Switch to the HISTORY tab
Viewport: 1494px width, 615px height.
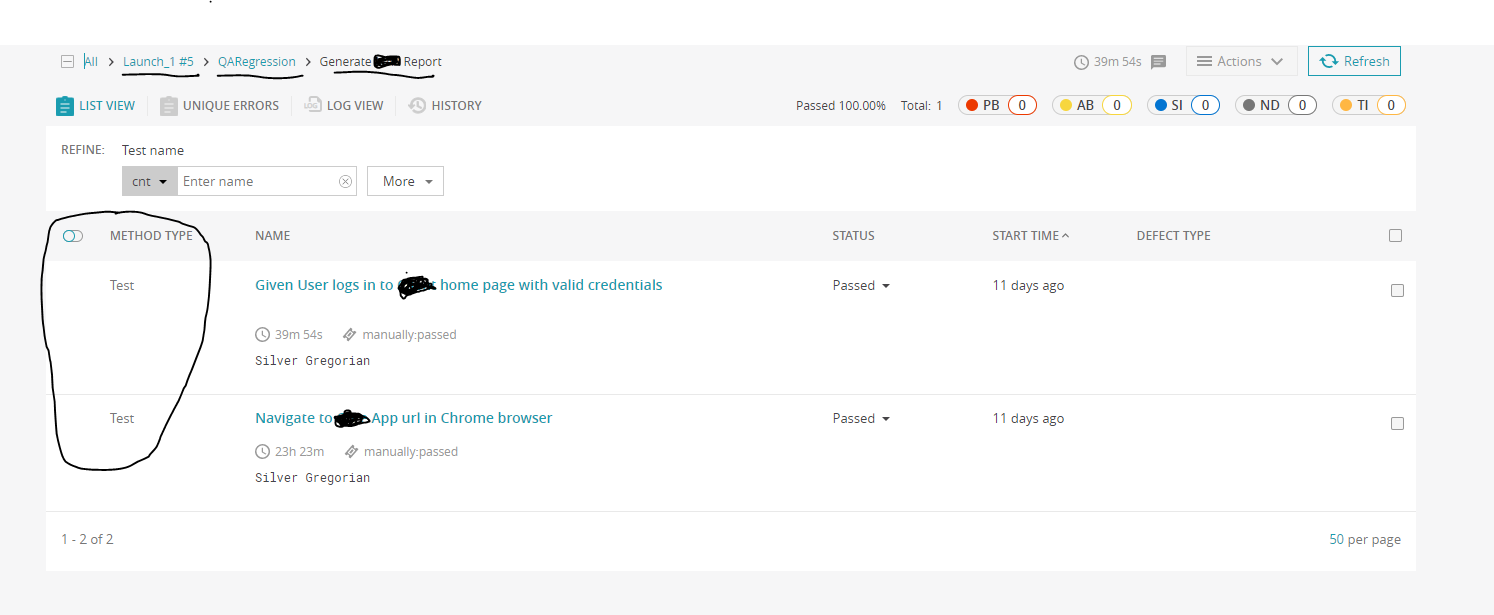pos(445,105)
